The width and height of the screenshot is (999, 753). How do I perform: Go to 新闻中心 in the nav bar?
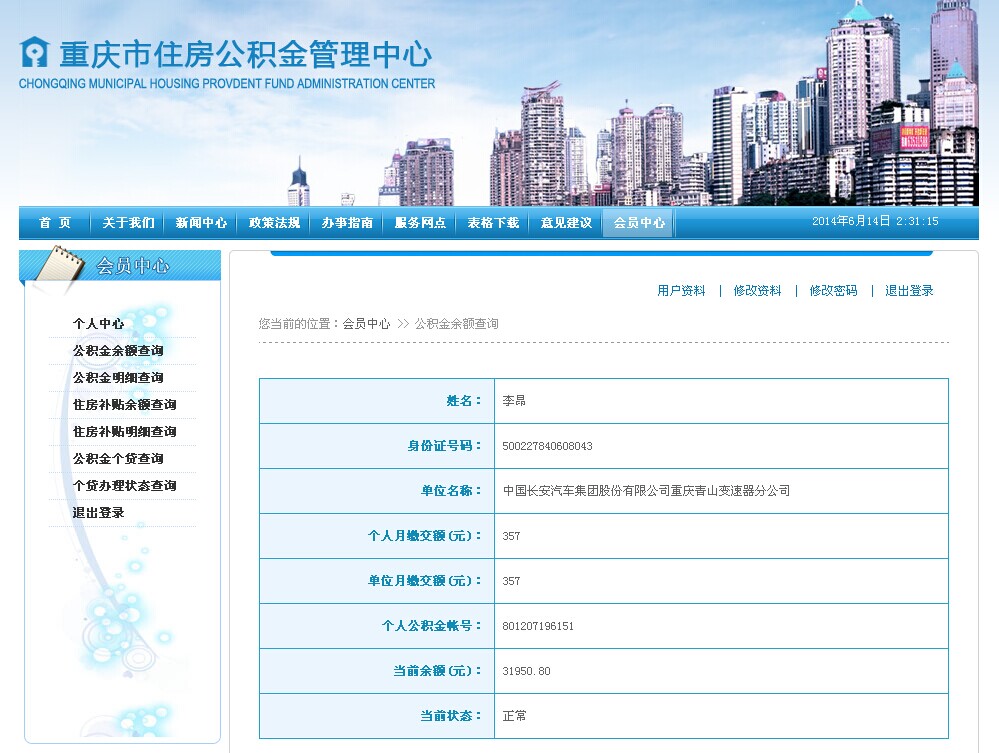(201, 222)
